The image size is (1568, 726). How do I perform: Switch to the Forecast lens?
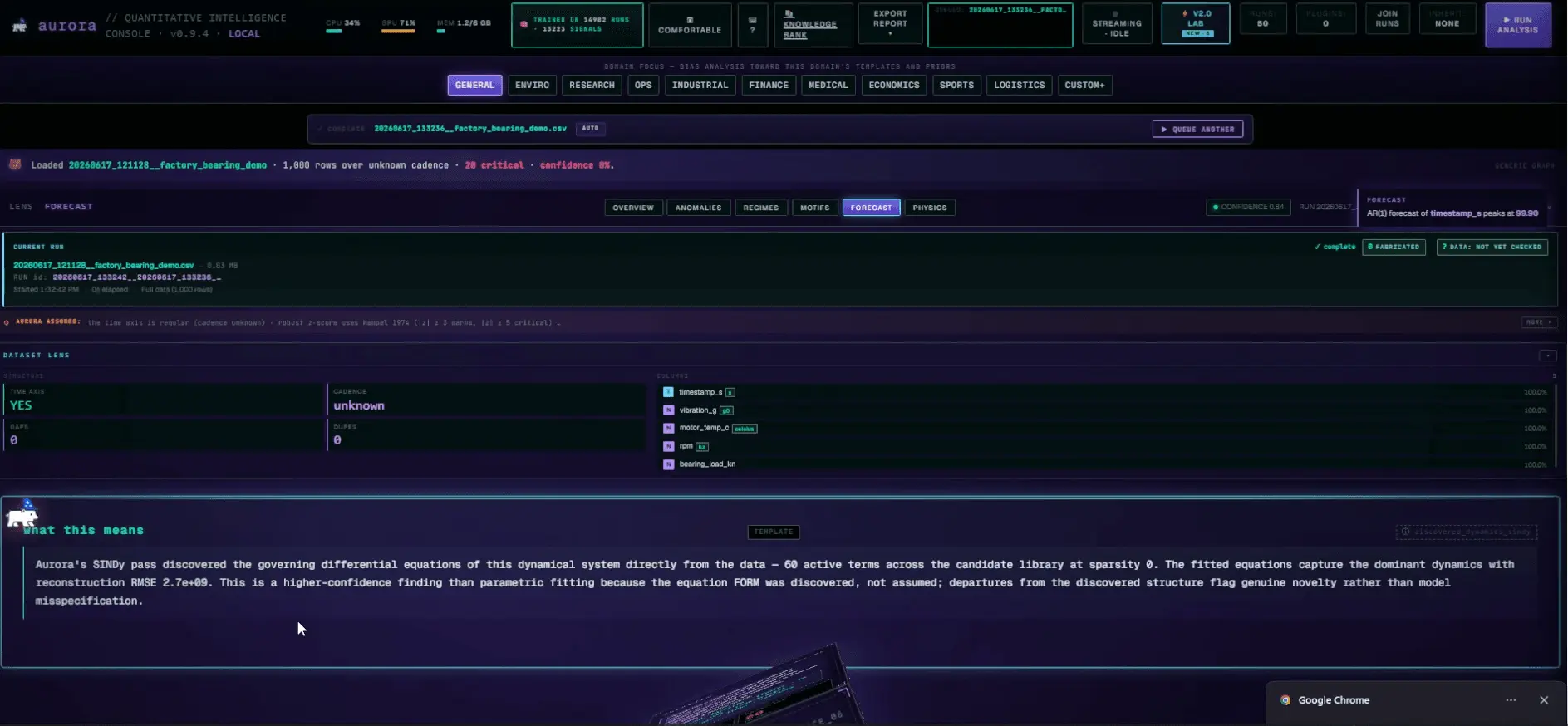pos(871,208)
